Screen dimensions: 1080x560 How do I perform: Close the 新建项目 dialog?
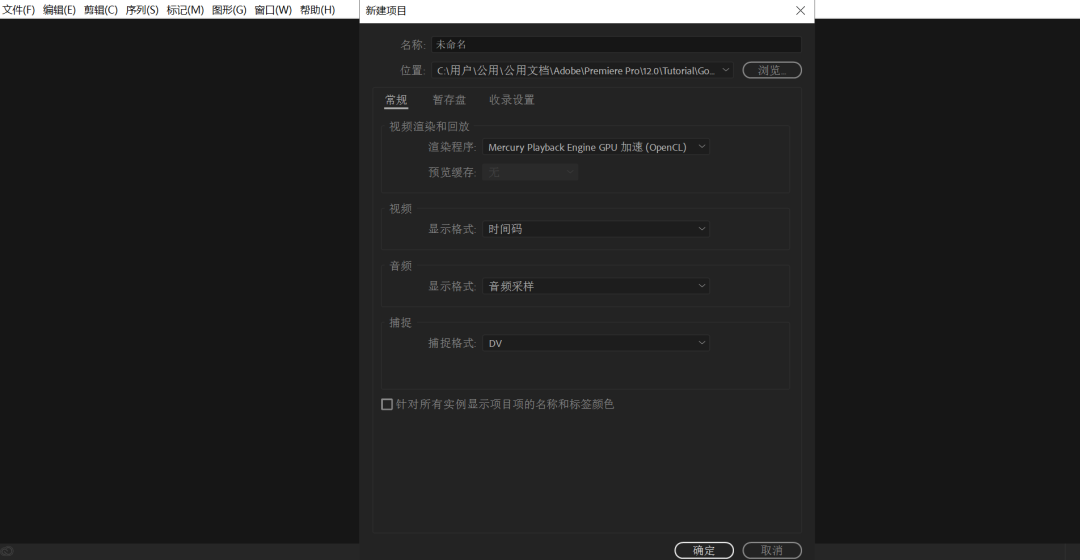(x=800, y=10)
